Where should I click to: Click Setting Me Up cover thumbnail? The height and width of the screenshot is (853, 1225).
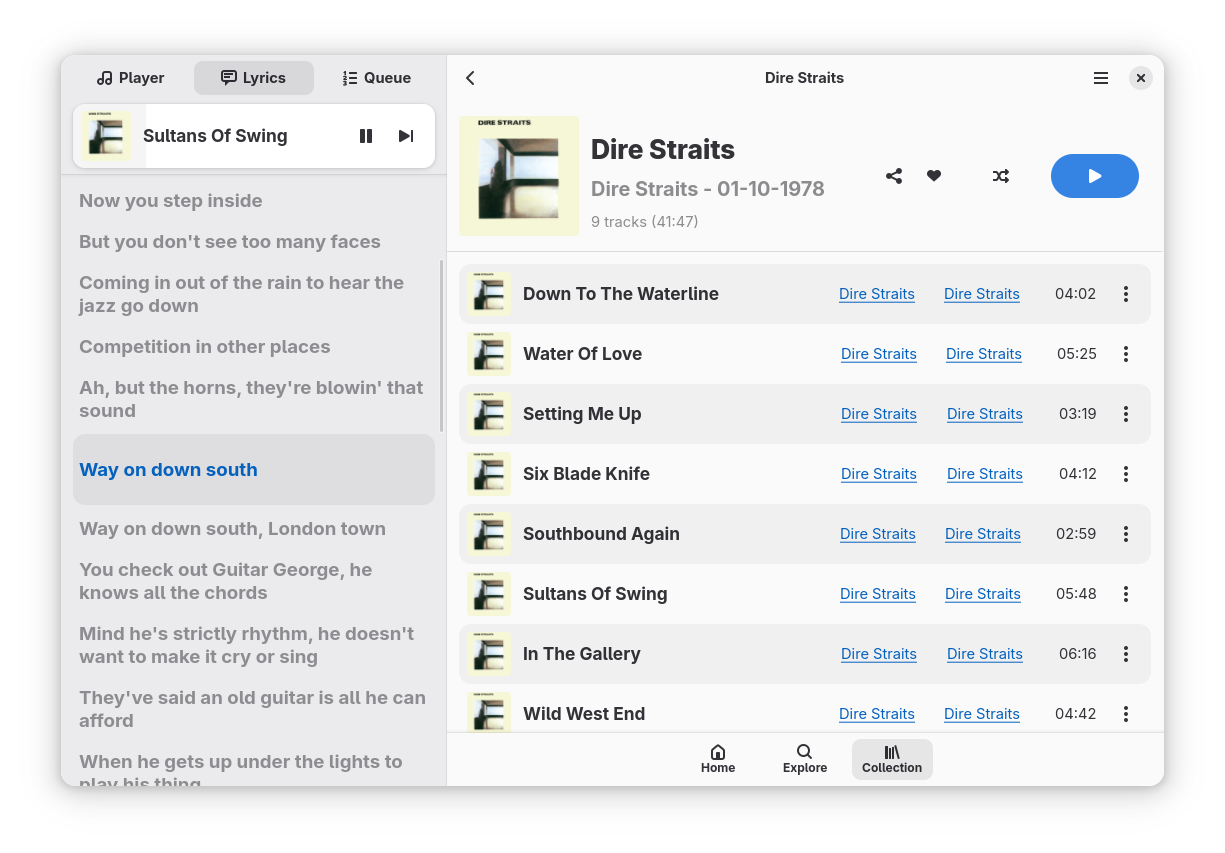point(489,414)
